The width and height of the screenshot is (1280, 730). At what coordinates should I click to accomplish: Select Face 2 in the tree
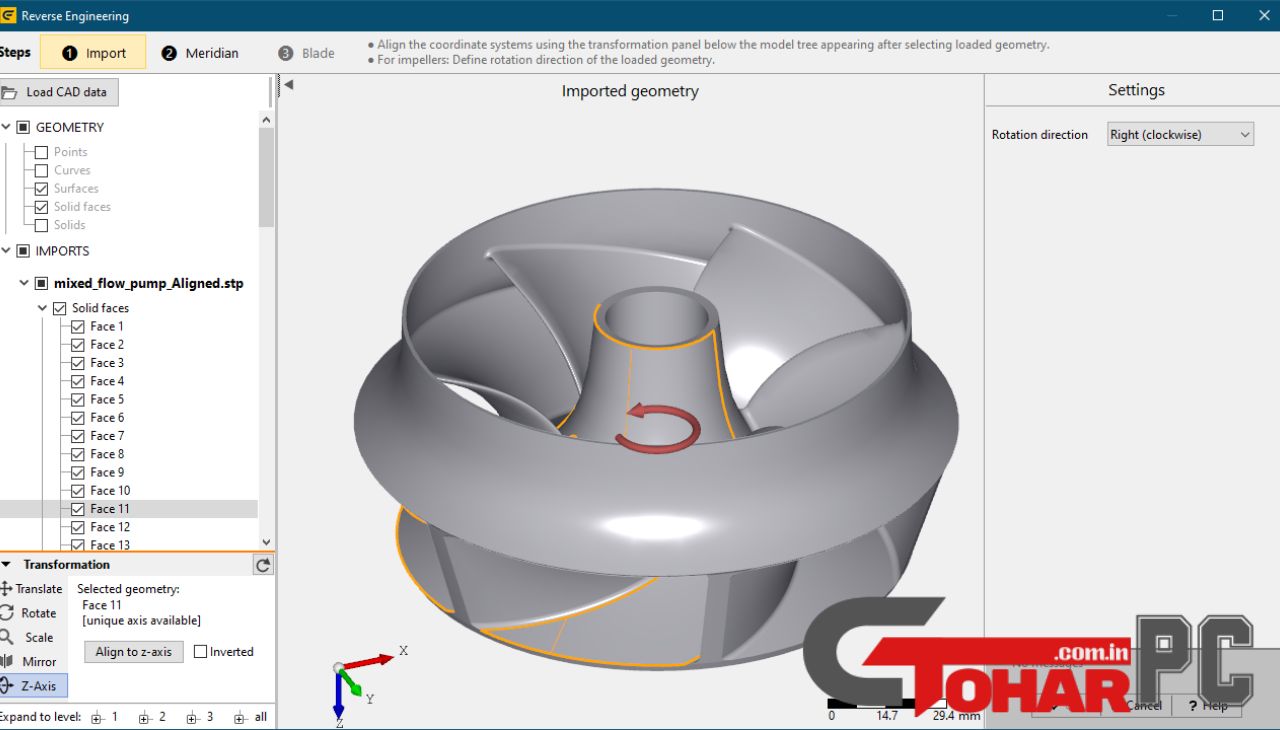pos(107,345)
